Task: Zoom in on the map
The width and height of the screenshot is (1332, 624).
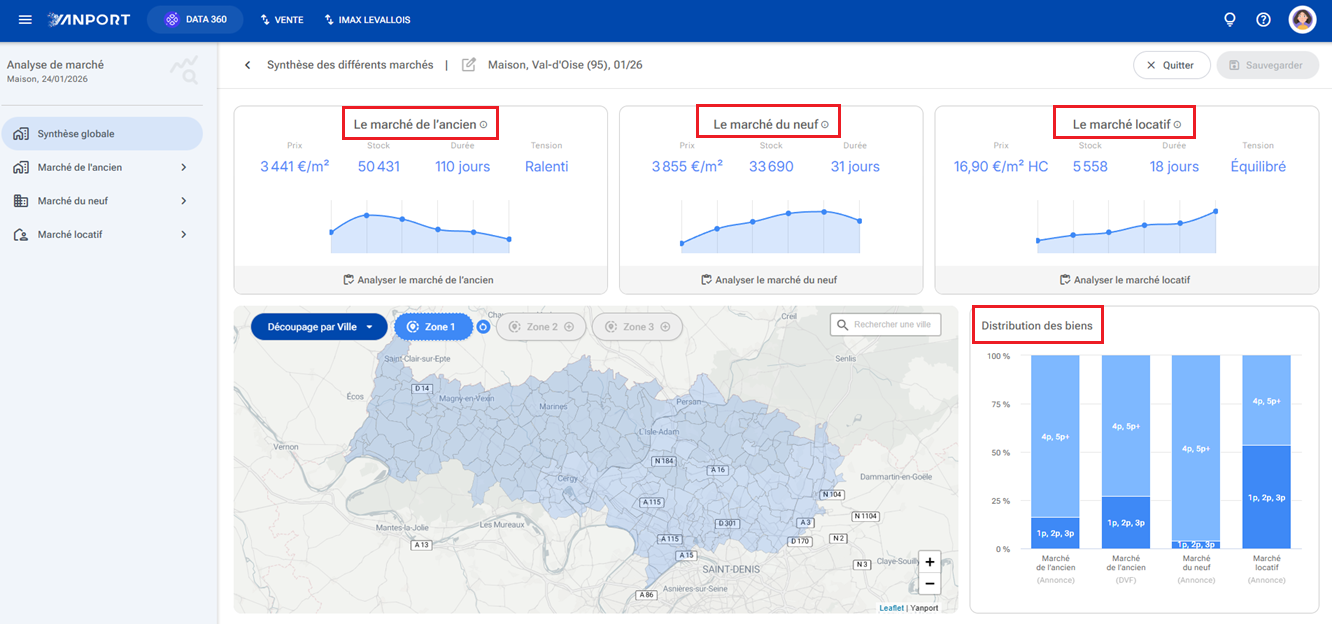Action: click(x=930, y=562)
